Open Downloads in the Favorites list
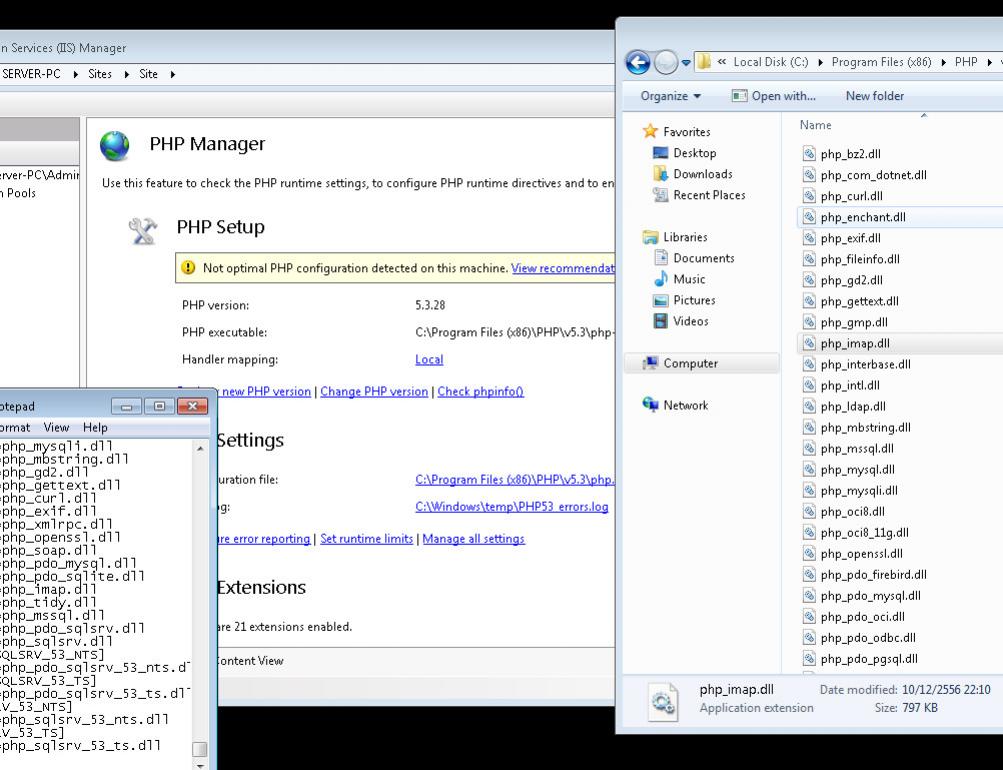This screenshot has width=1003, height=770. point(693,174)
